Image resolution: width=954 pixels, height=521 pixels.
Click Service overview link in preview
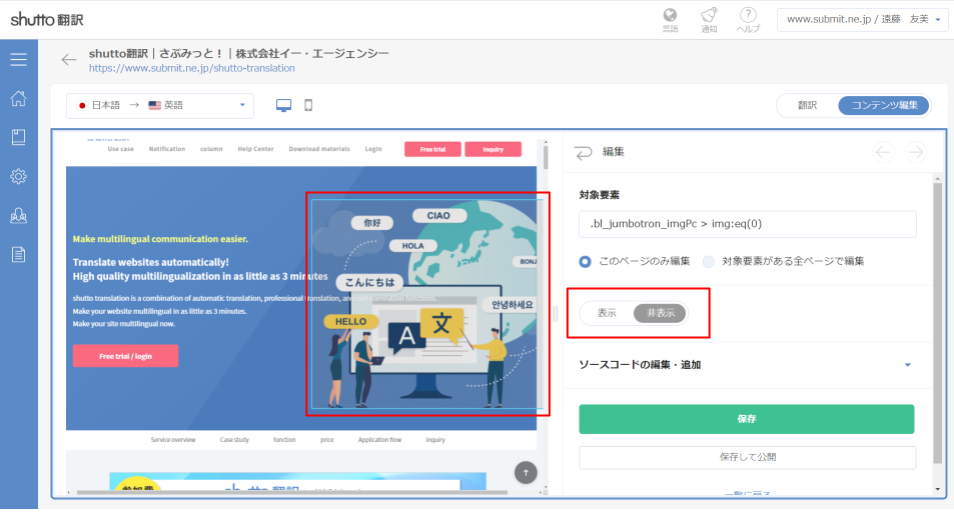173,439
